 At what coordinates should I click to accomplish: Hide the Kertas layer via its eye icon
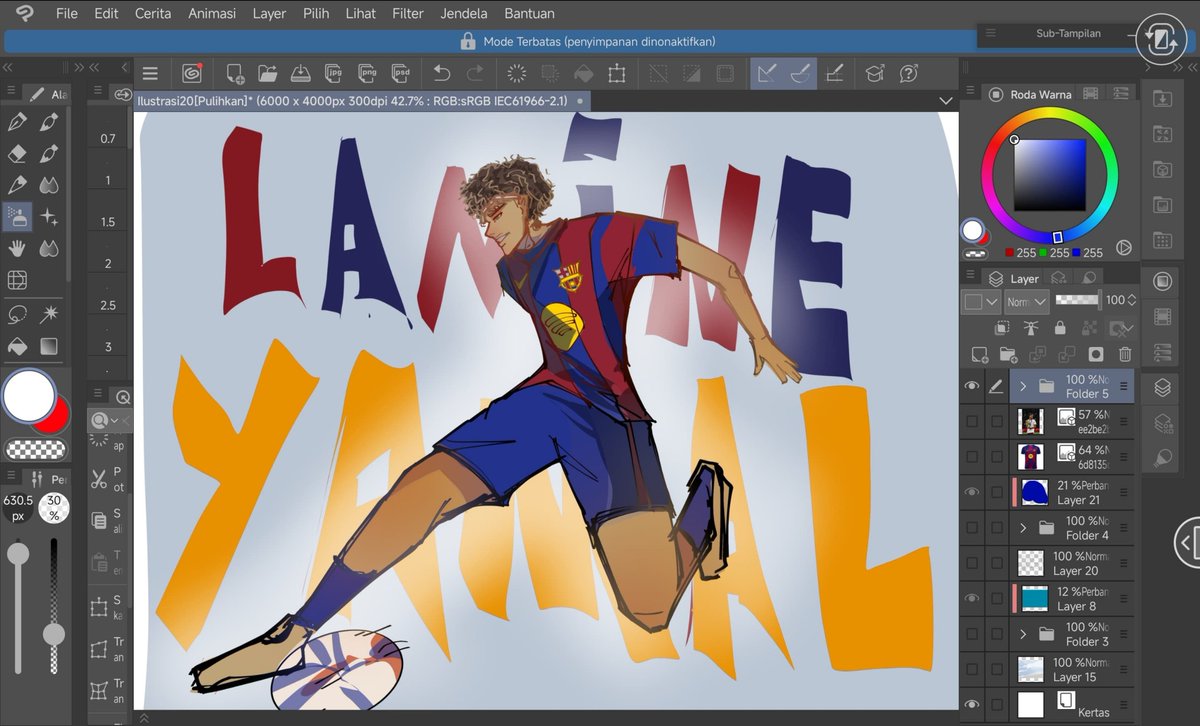[971, 704]
